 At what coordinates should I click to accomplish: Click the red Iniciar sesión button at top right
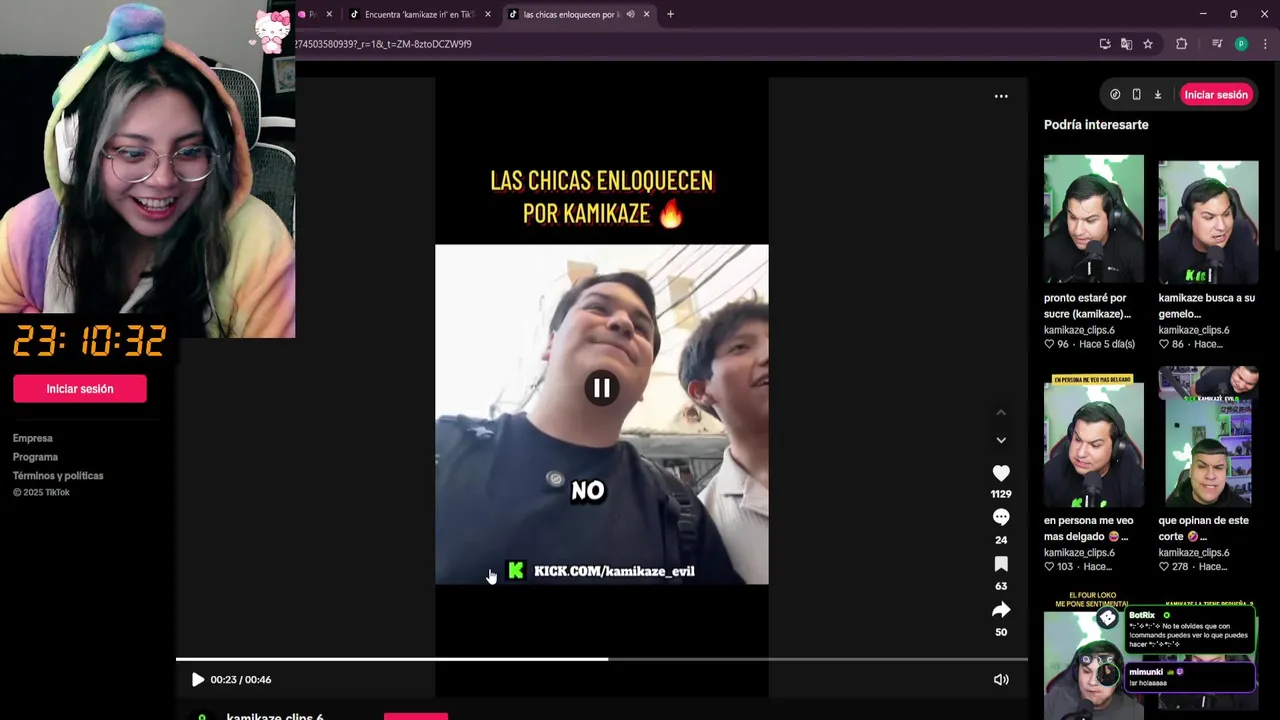(1216, 95)
